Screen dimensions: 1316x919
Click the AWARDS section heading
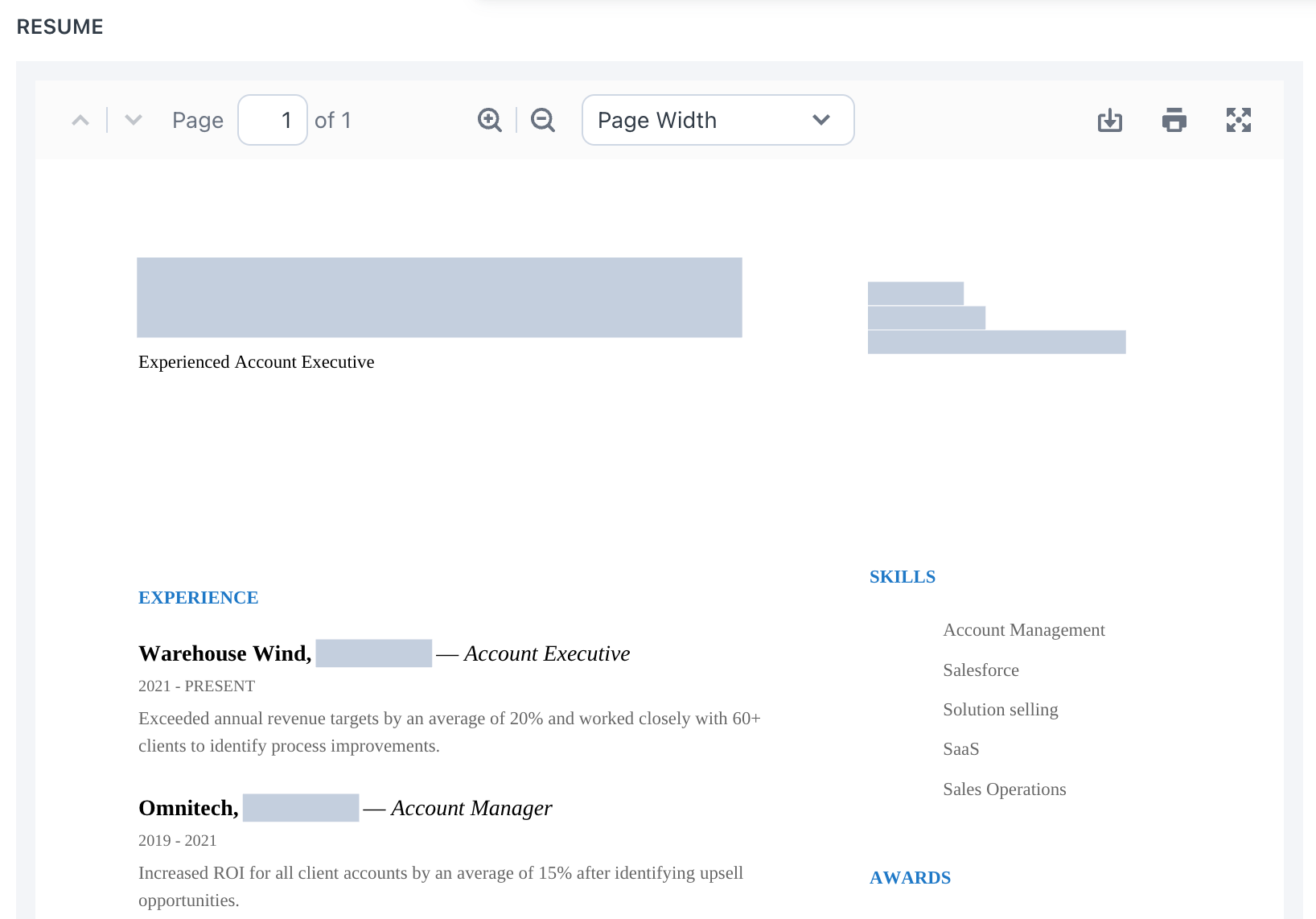[910, 877]
